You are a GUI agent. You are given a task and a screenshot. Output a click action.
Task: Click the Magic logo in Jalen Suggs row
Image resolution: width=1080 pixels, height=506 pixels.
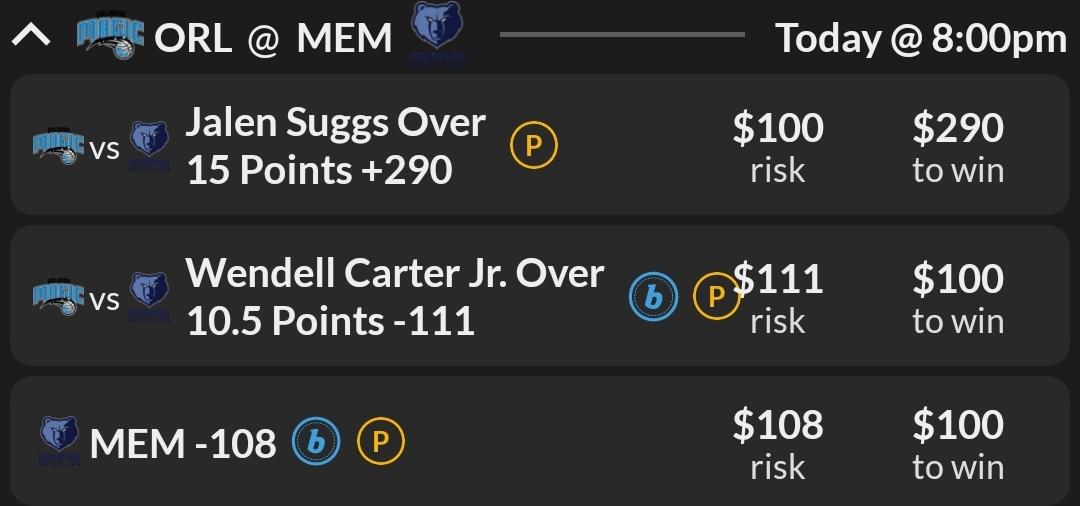pyautogui.click(x=59, y=148)
